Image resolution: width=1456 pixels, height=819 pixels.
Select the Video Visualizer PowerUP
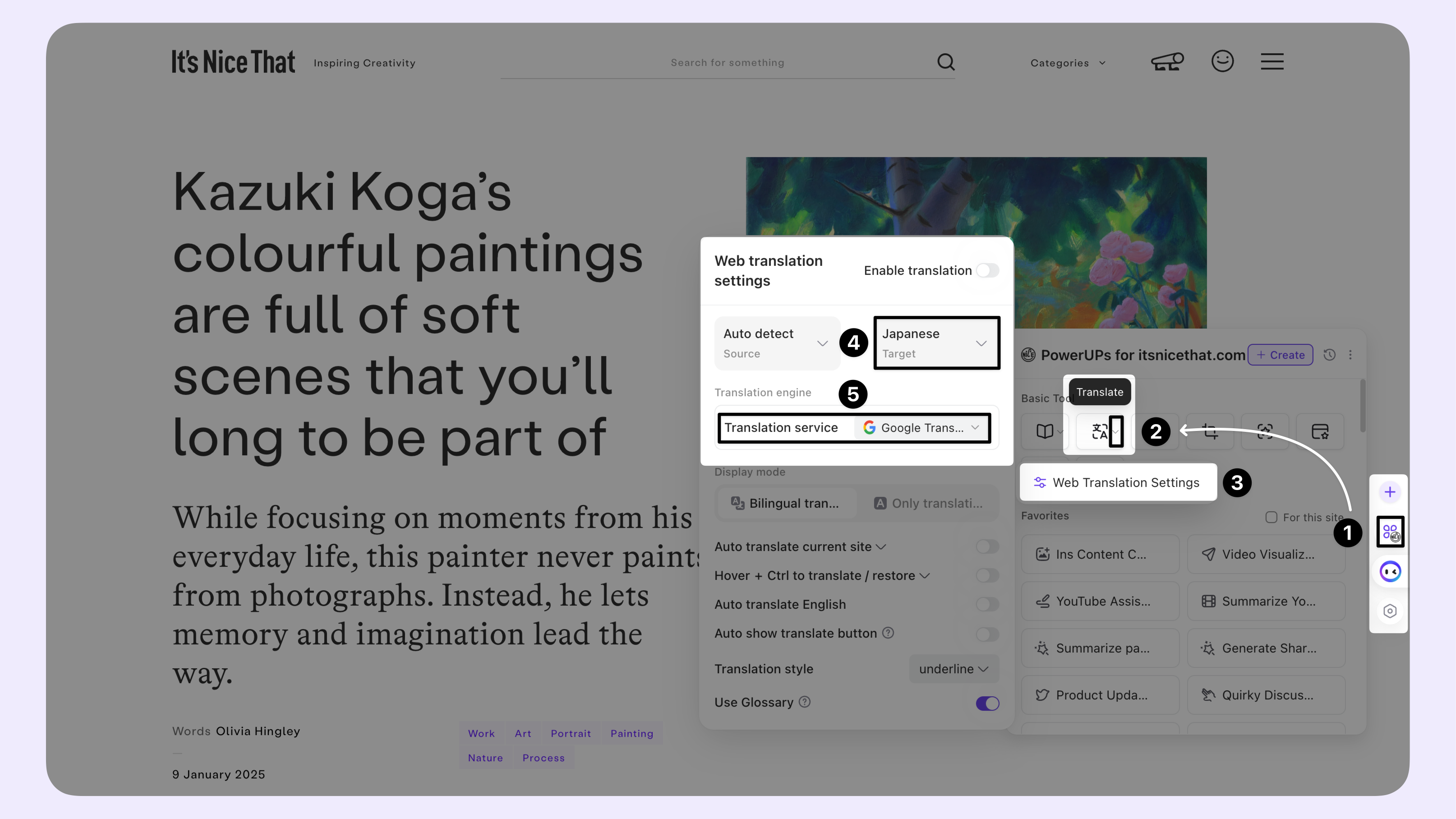[1265, 554]
